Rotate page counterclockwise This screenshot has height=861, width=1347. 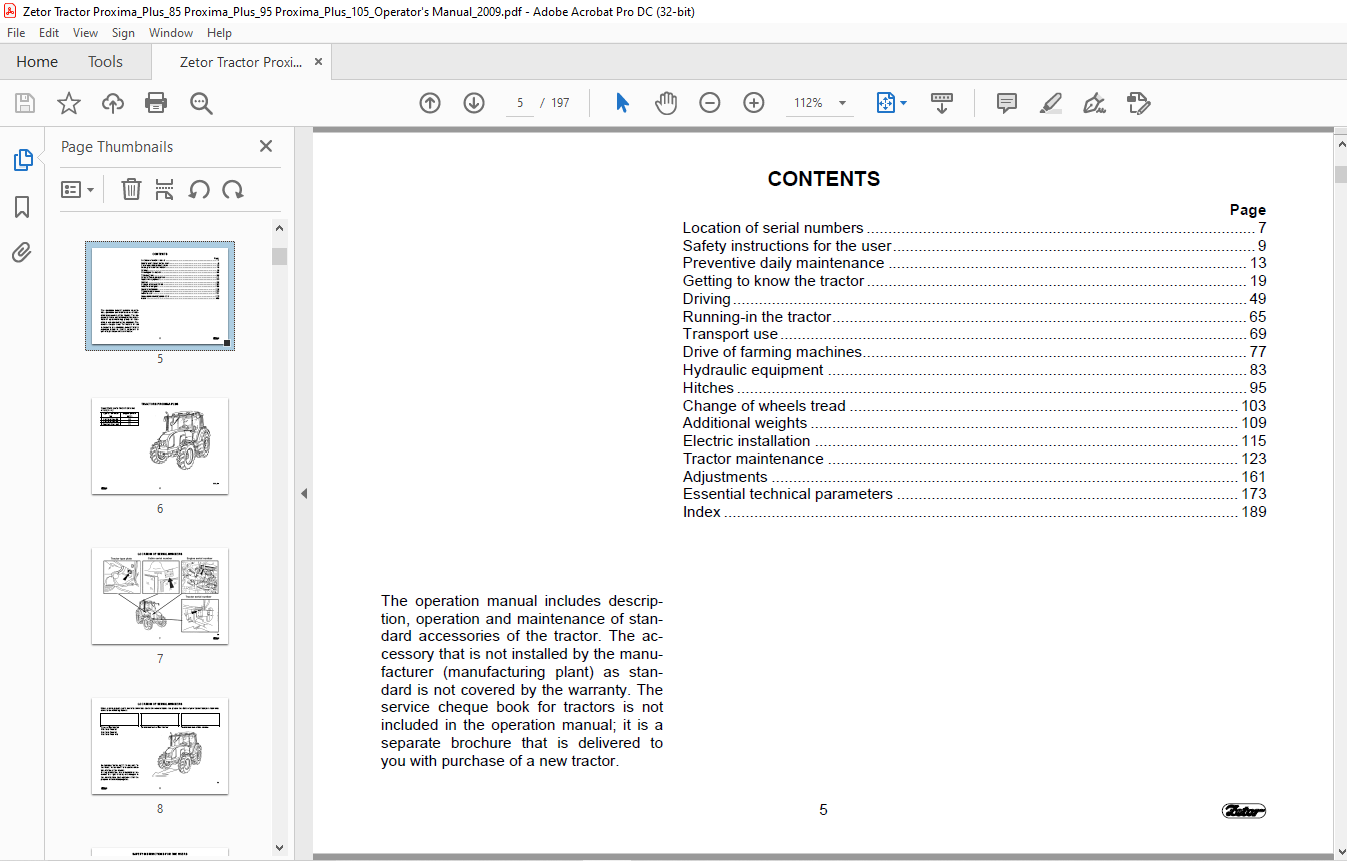(x=199, y=189)
